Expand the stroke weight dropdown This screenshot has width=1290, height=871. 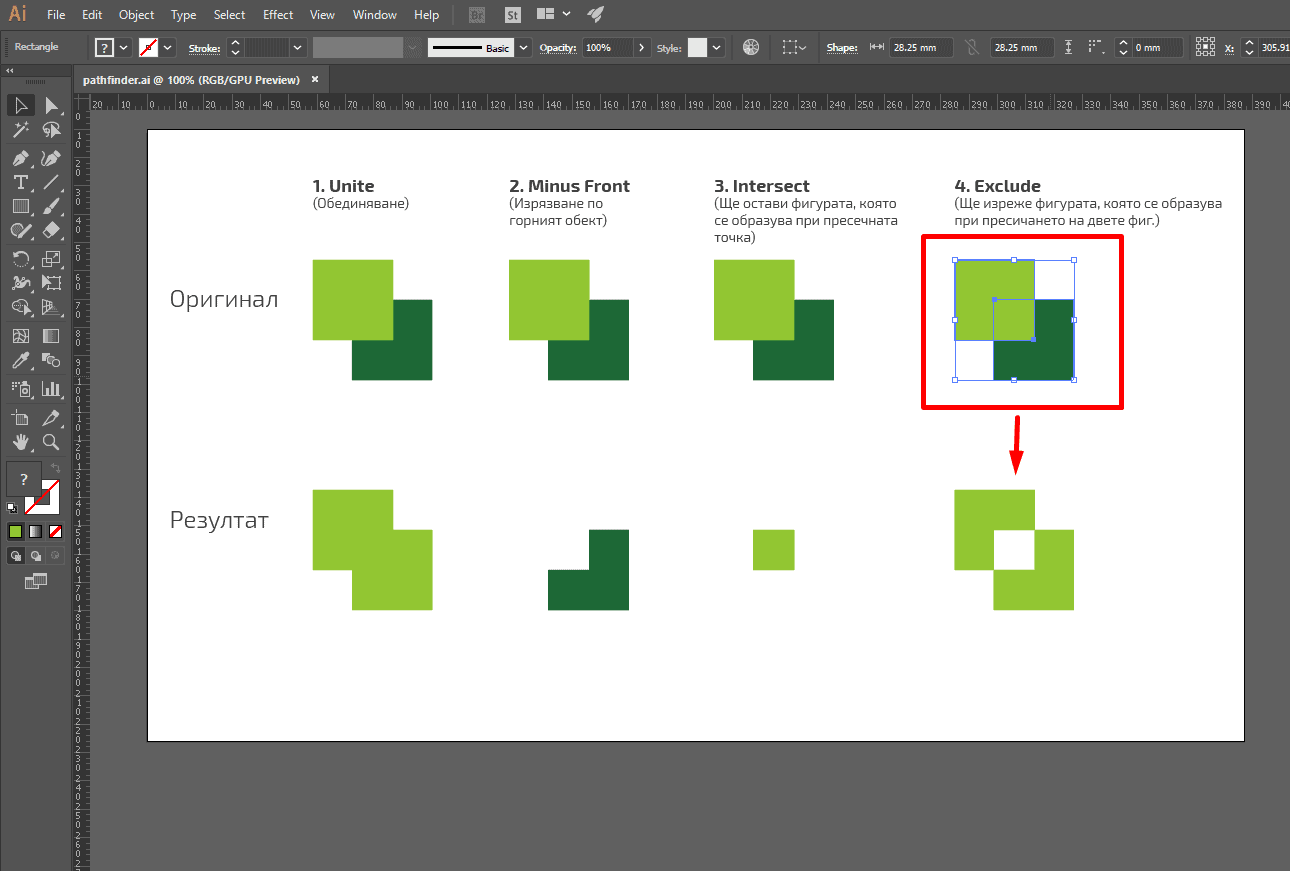pyautogui.click(x=298, y=47)
